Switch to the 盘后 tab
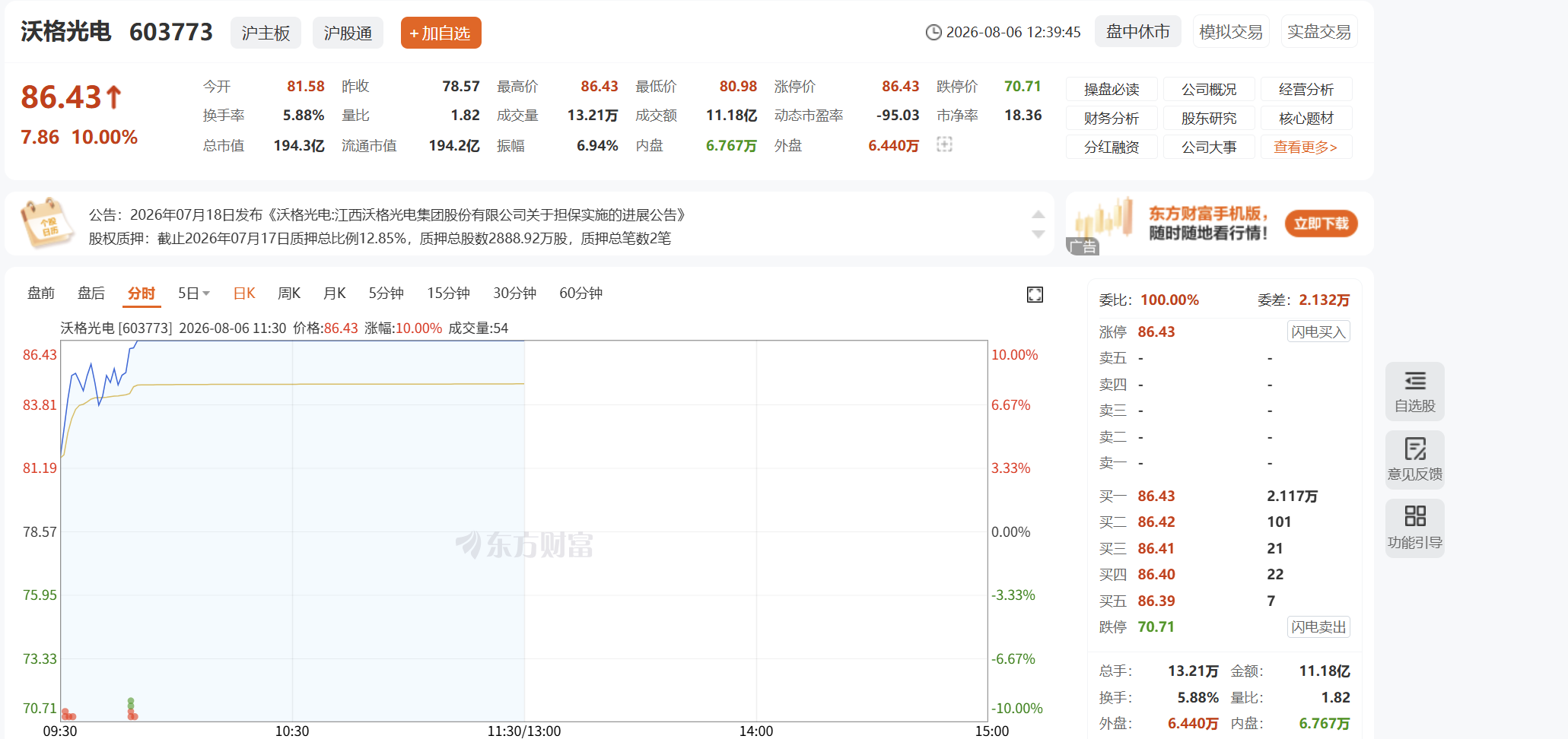The height and width of the screenshot is (739, 1568). pyautogui.click(x=91, y=293)
